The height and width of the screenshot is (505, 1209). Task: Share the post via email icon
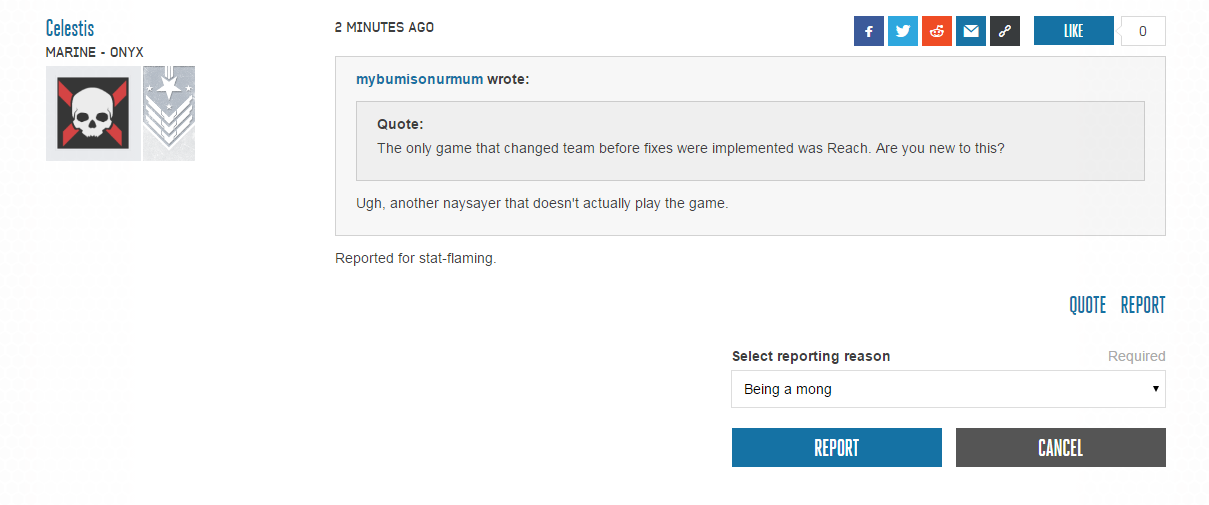(971, 31)
